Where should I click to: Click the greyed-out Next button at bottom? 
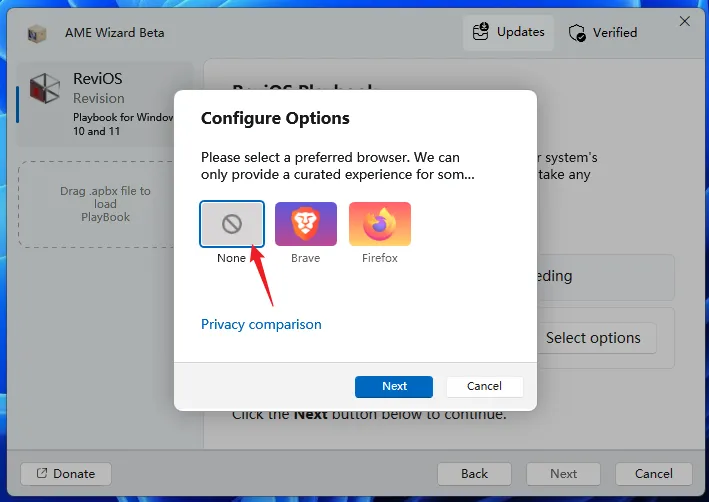(x=563, y=474)
